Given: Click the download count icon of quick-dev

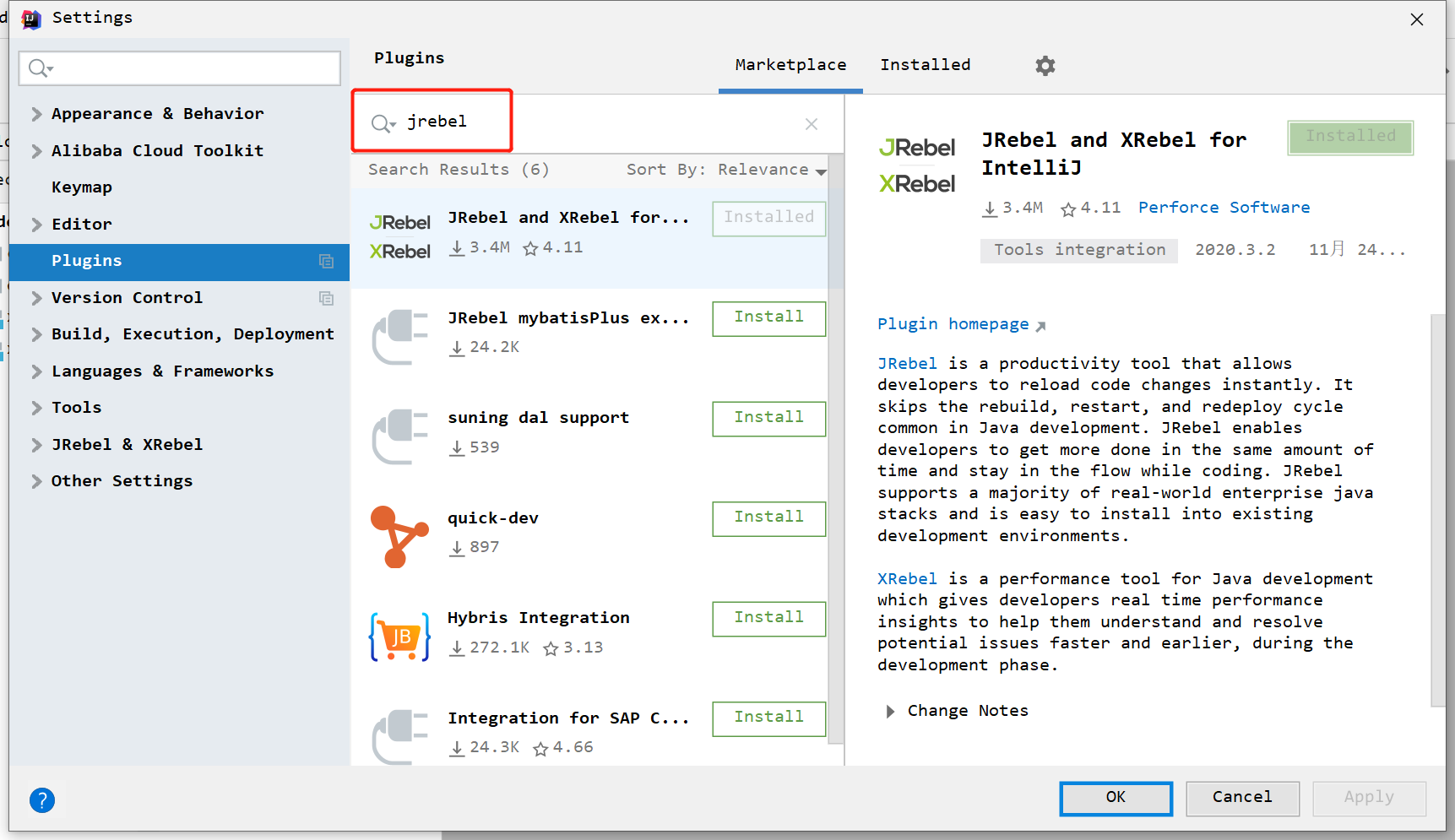Looking at the screenshot, I should click(x=457, y=548).
